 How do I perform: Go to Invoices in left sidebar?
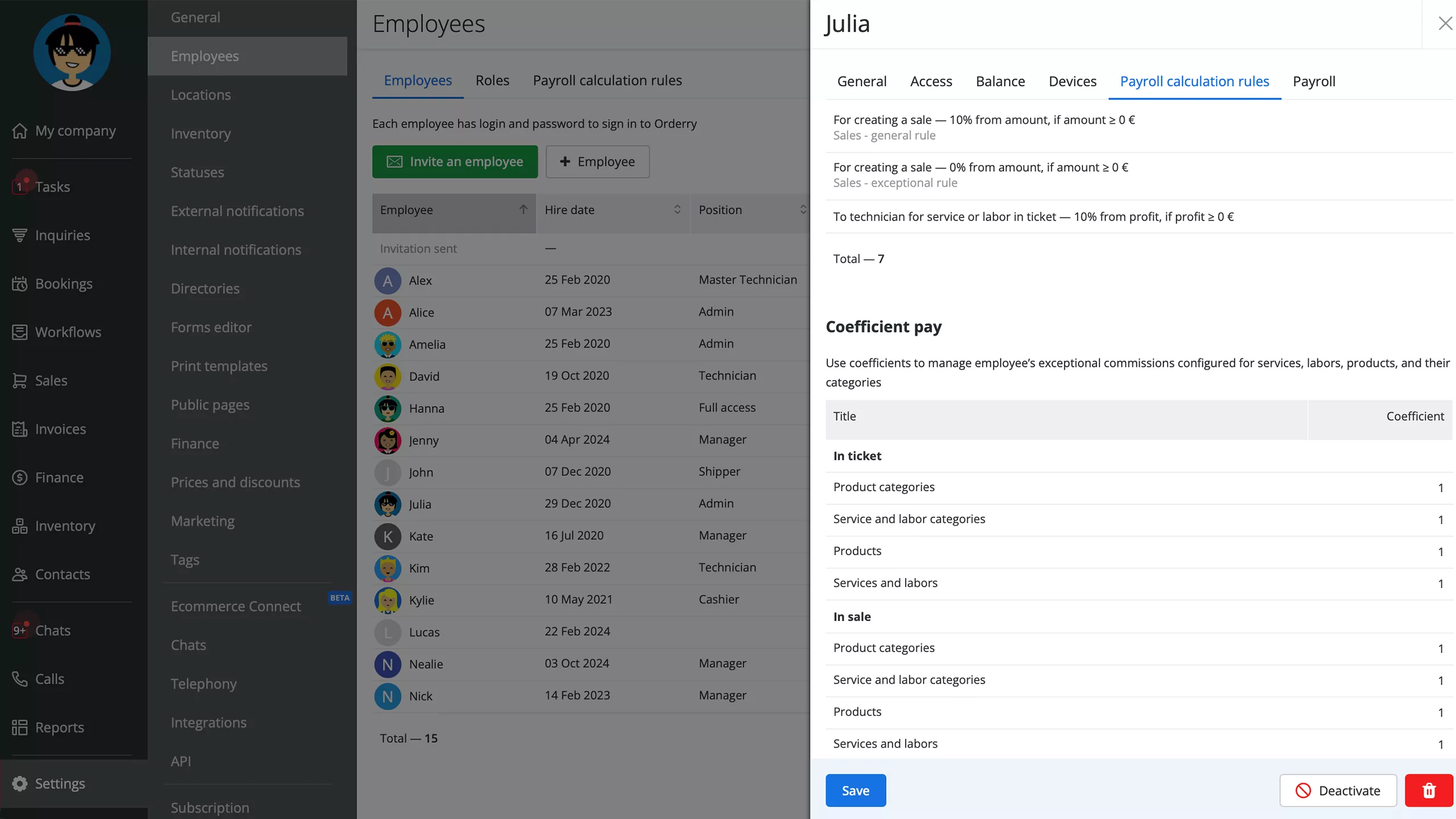click(60, 429)
